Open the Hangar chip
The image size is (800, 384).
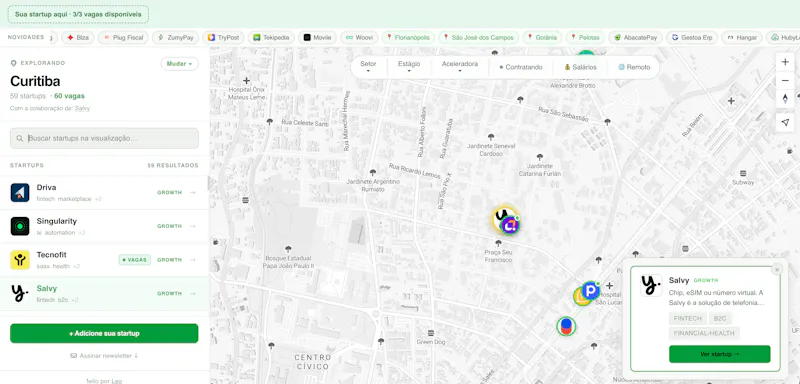[742, 38]
